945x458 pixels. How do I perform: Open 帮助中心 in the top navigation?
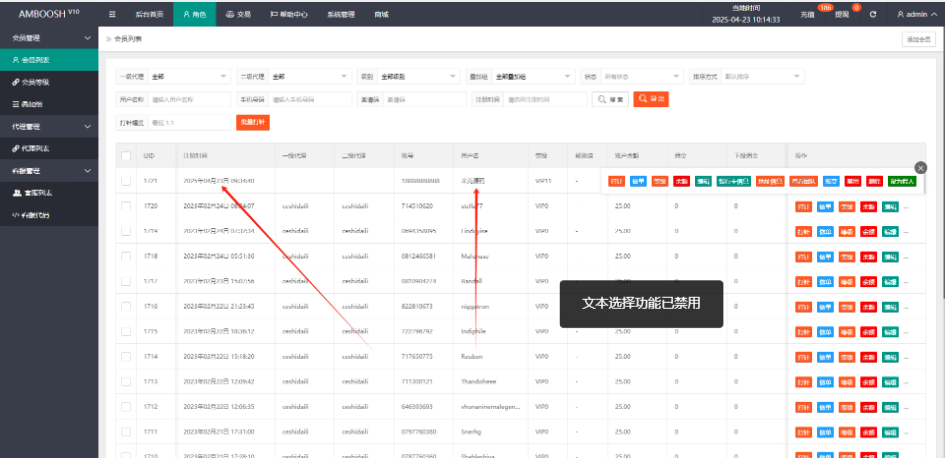pyautogui.click(x=289, y=14)
